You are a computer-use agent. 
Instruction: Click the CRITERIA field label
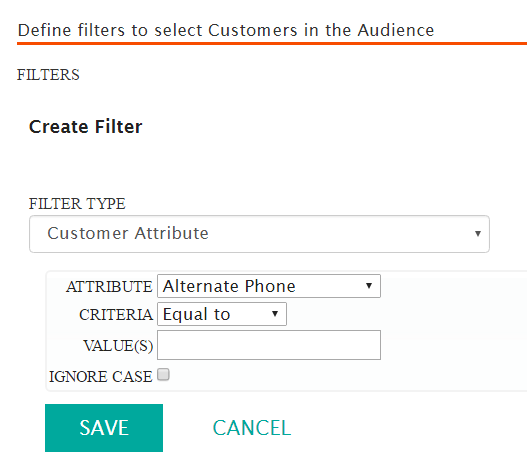click(116, 315)
